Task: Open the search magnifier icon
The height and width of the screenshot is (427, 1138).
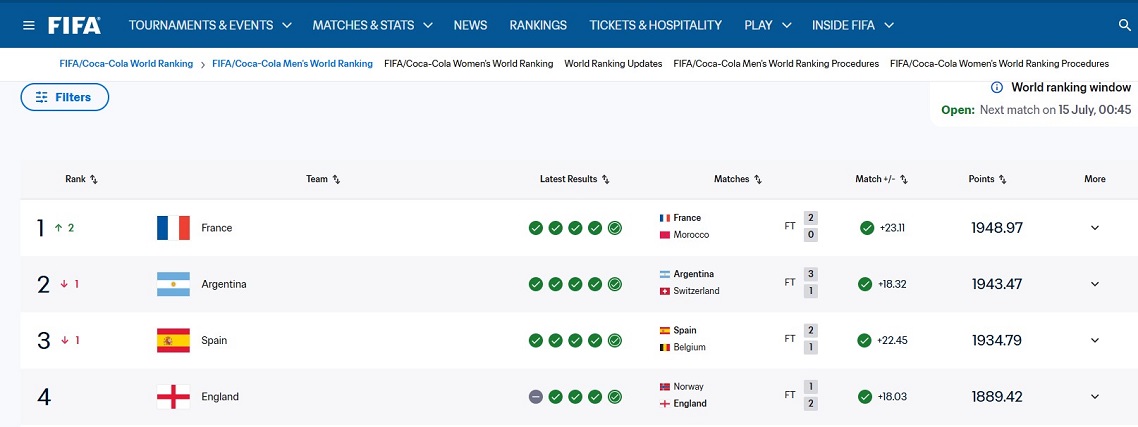Action: tap(1125, 25)
